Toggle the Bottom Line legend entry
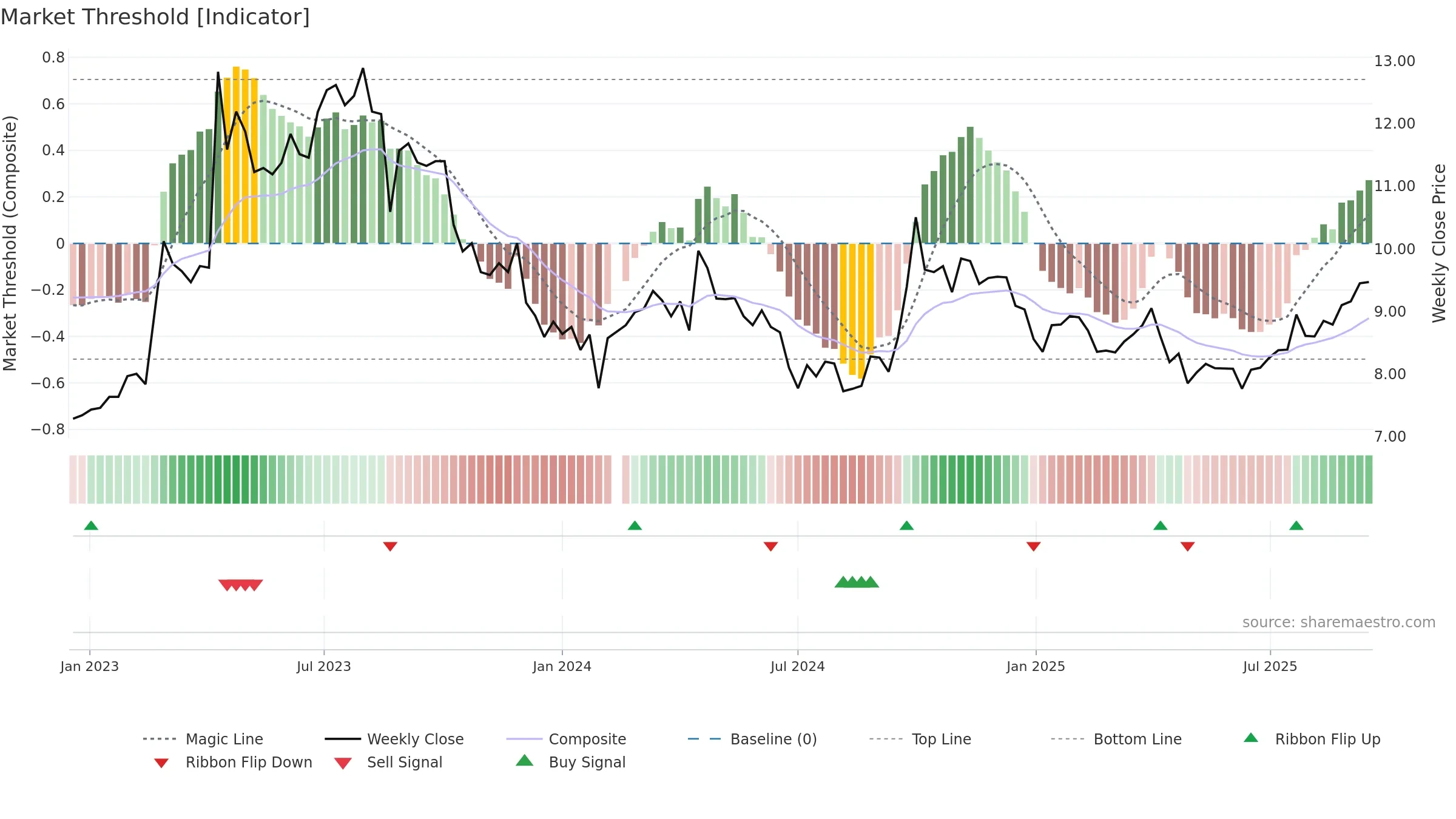Image resolution: width=1456 pixels, height=819 pixels. click(x=1116, y=739)
